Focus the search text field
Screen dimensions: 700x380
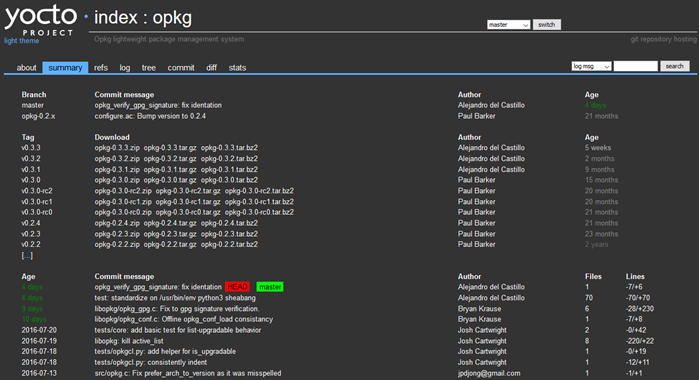[x=635, y=66]
